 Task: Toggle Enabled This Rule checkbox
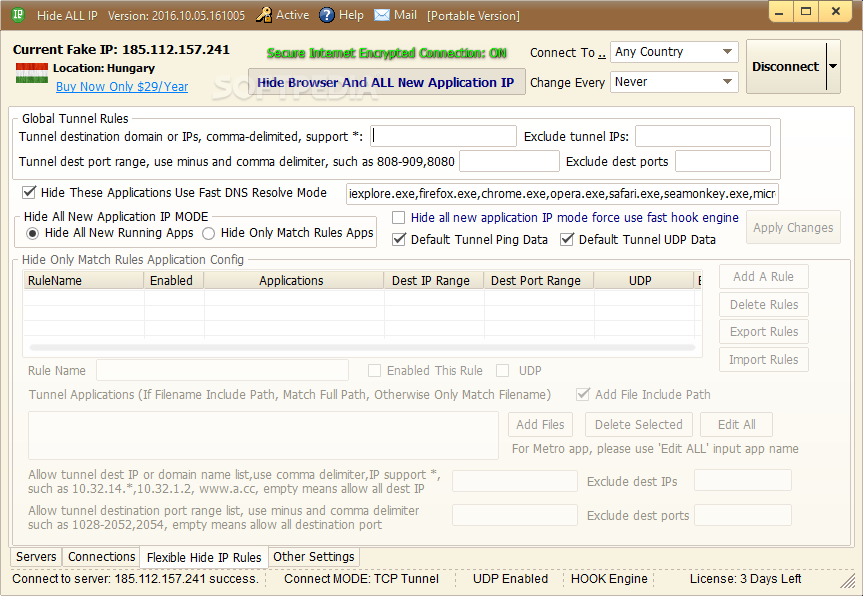pos(374,371)
